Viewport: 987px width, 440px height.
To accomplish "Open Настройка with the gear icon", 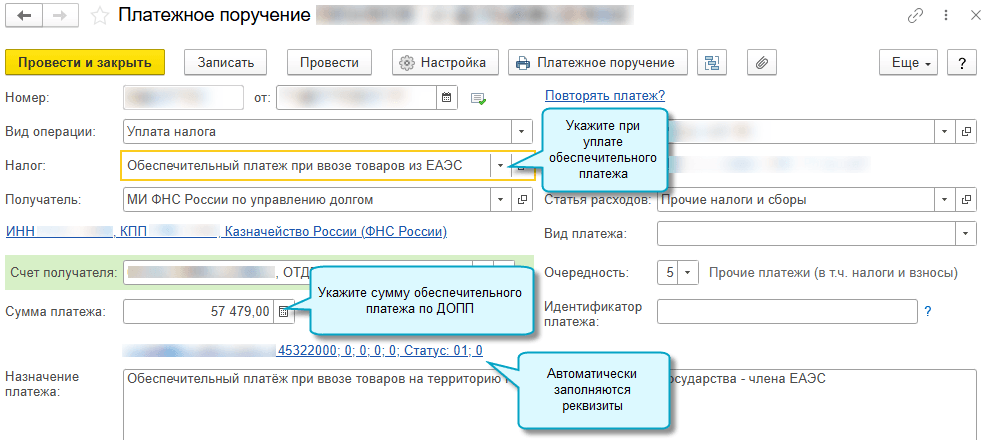I will tap(445, 62).
